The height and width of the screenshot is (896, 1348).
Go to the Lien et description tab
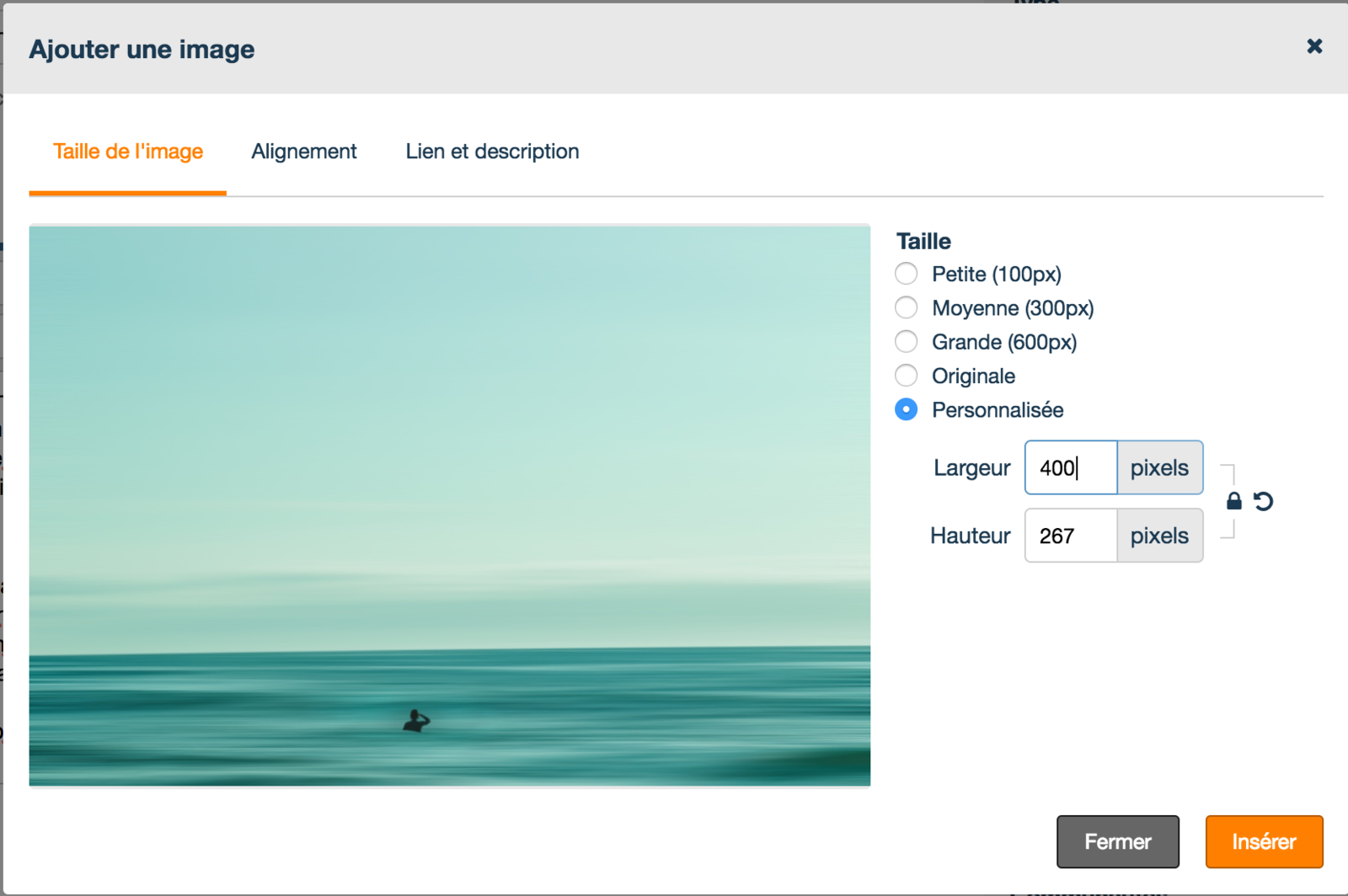(492, 152)
